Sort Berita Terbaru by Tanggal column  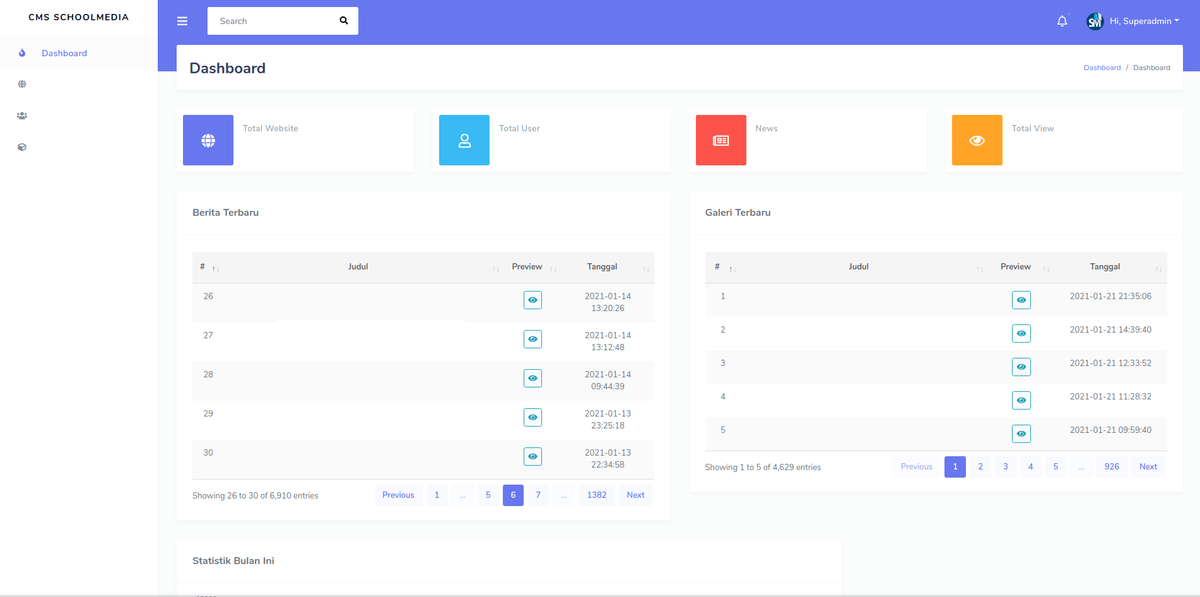pyautogui.click(x=608, y=267)
